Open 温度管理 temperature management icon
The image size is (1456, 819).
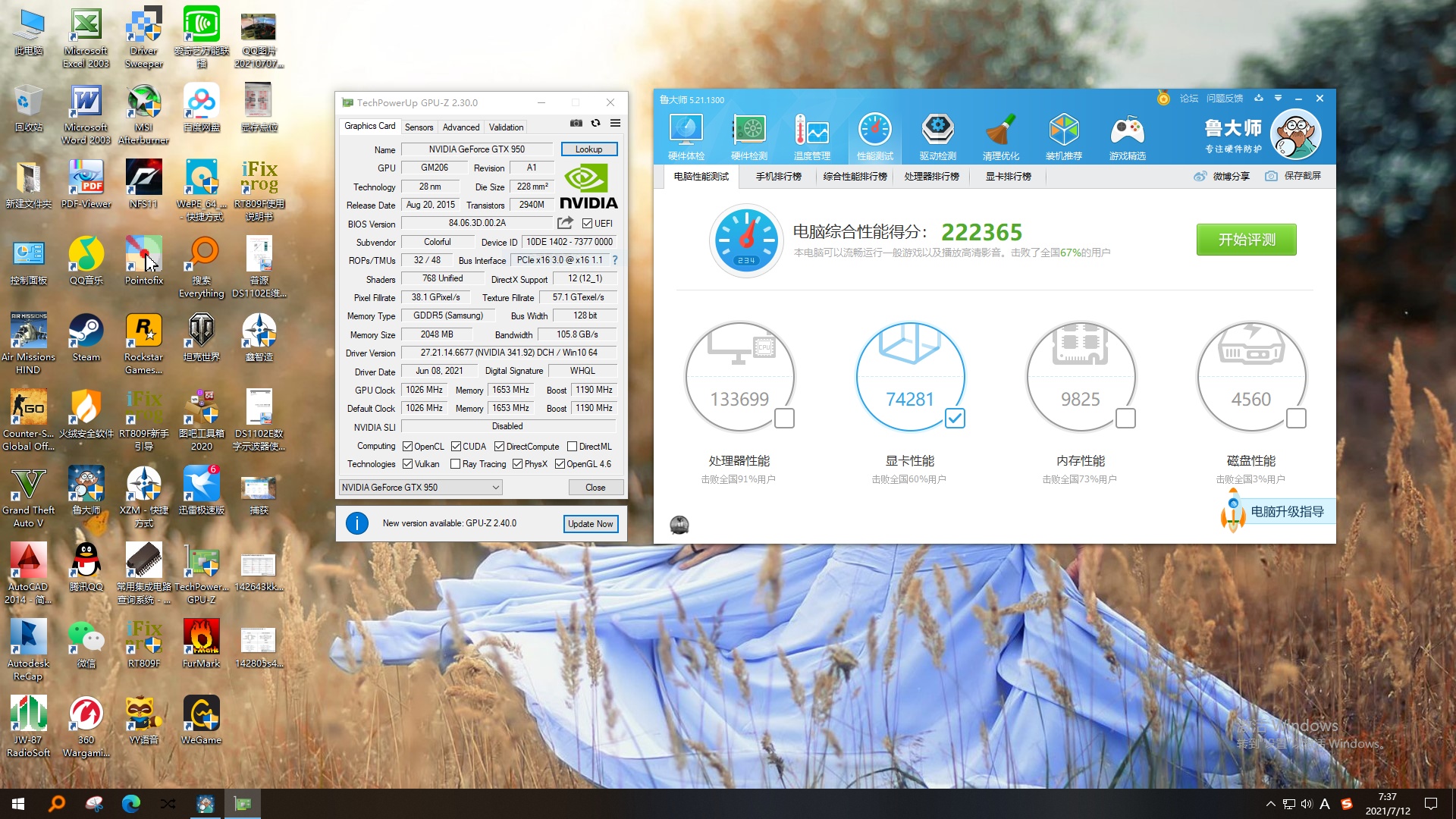click(x=812, y=137)
